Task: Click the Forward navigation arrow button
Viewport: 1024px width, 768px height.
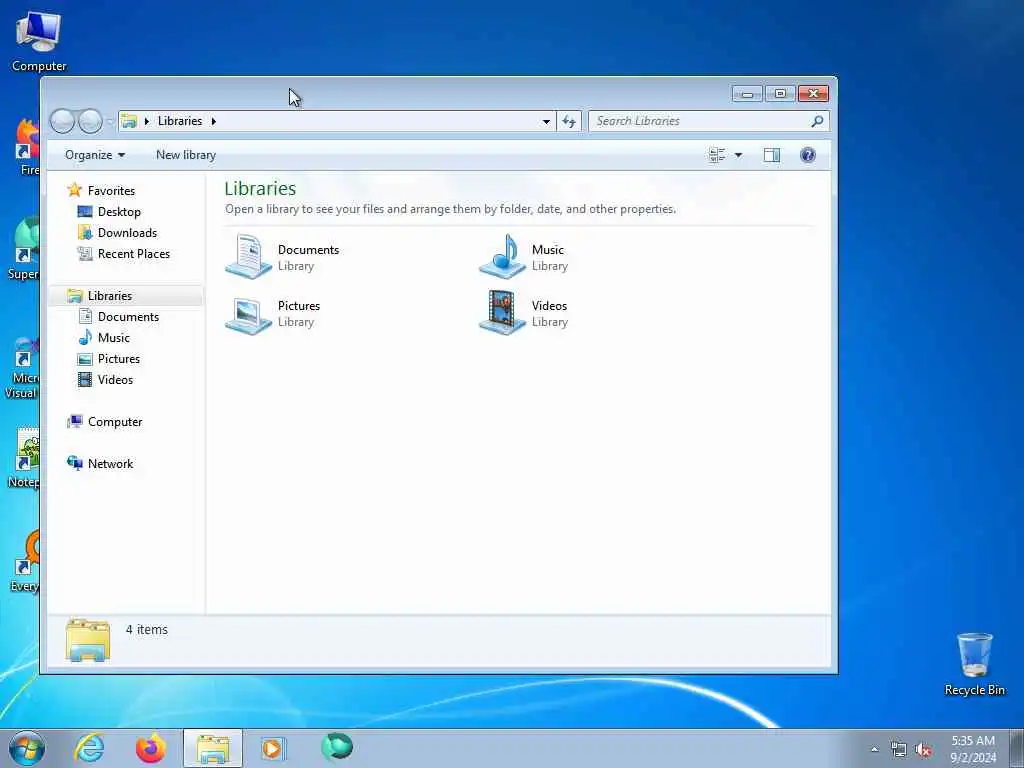Action: 90,121
